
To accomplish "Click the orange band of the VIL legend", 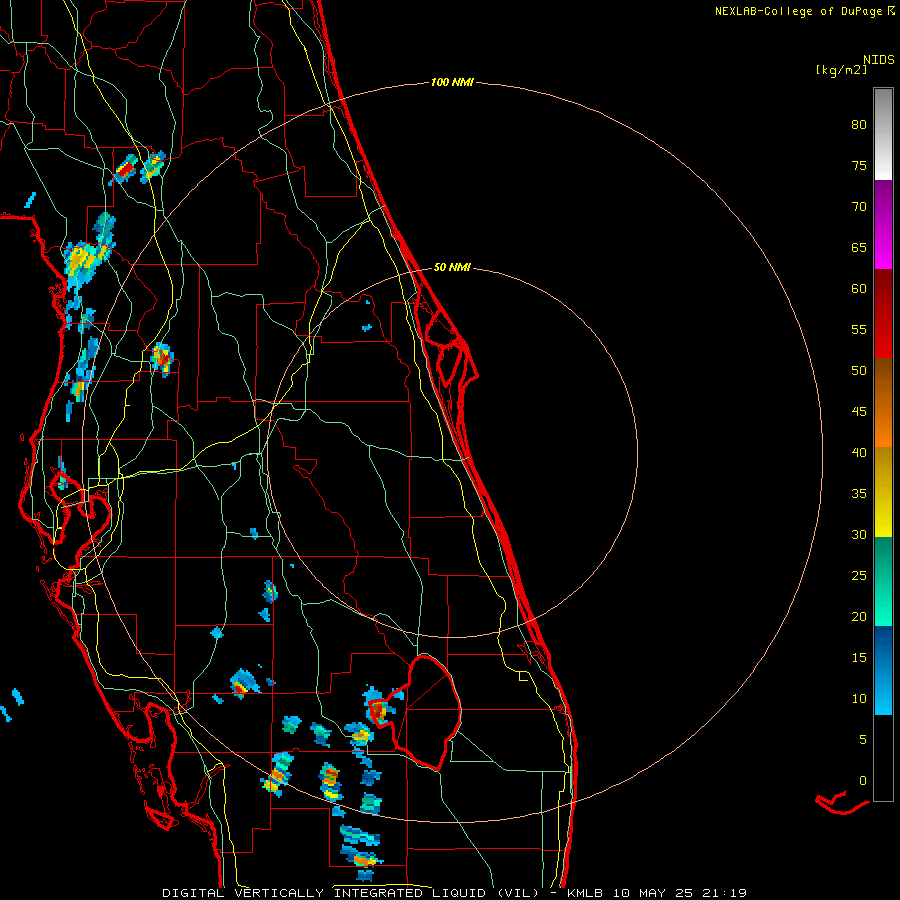I will [883, 402].
